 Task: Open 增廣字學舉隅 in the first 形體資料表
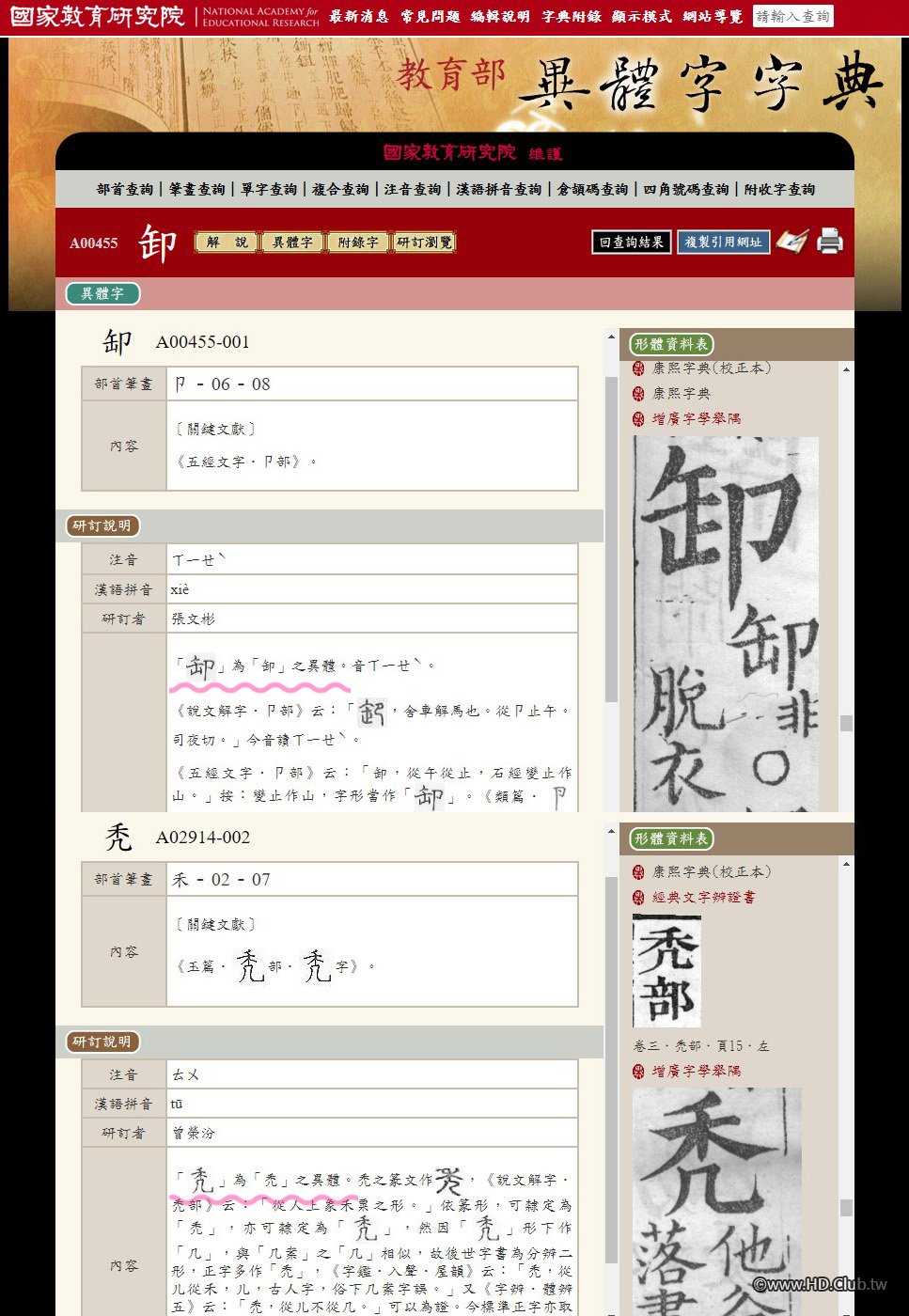697,418
